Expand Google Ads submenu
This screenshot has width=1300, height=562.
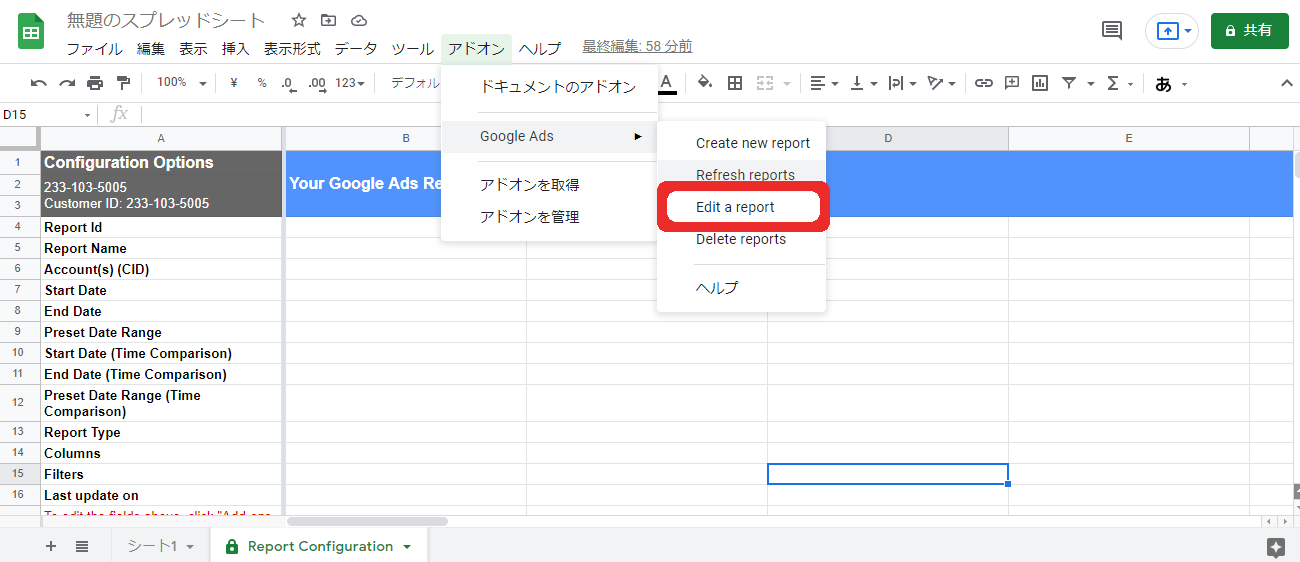coord(550,136)
